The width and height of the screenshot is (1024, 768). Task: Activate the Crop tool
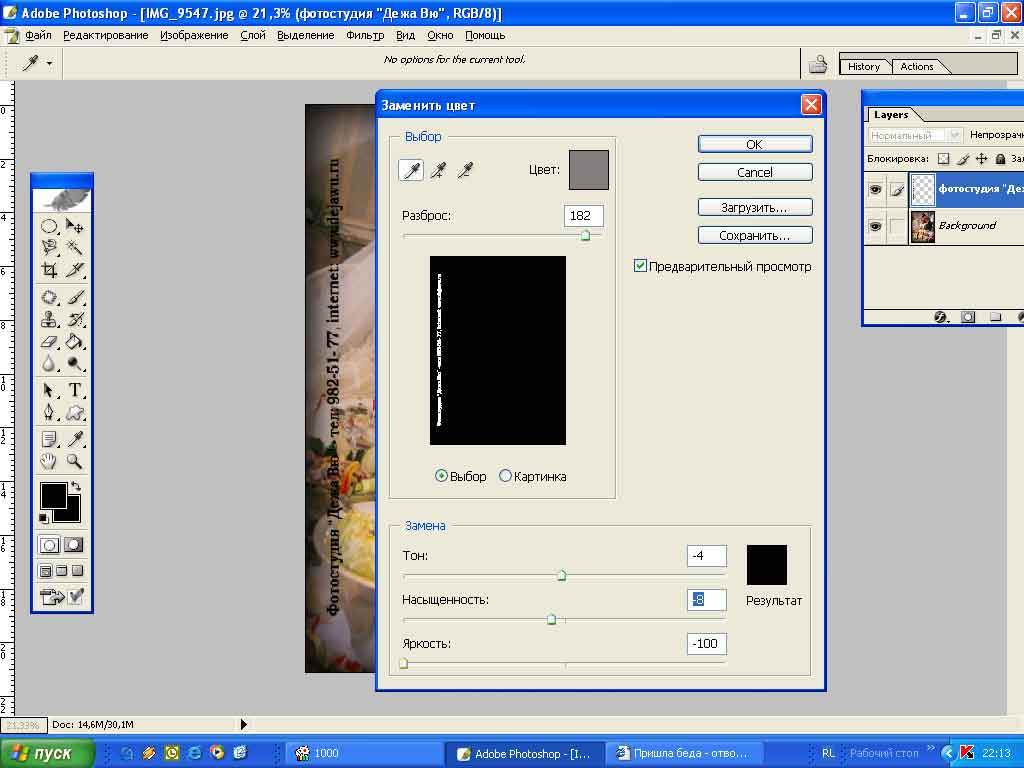click(x=49, y=269)
